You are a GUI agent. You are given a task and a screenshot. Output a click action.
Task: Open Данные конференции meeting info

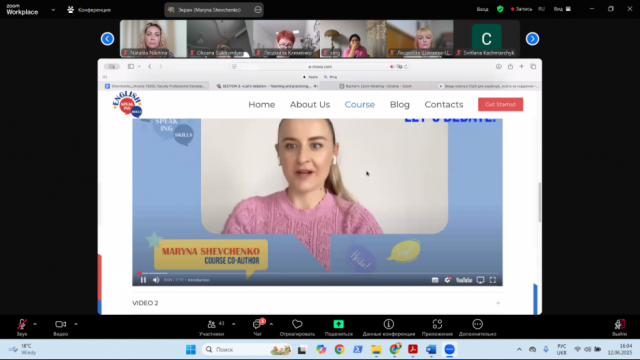coord(389,328)
